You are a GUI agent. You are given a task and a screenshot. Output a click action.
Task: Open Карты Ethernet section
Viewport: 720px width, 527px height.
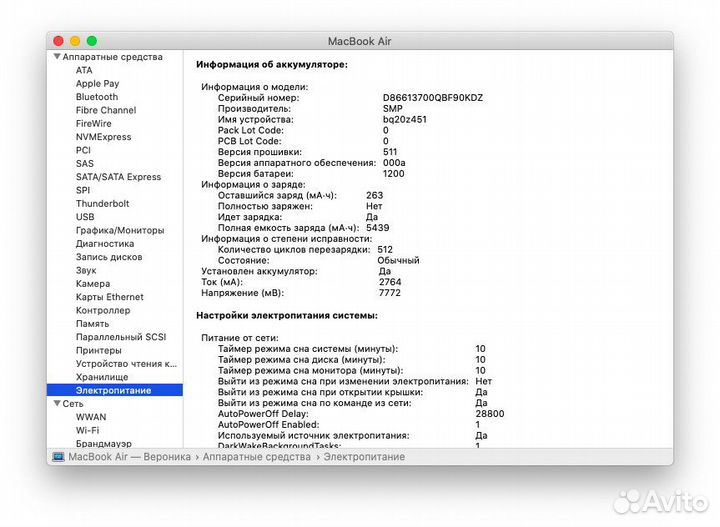click(x=110, y=297)
